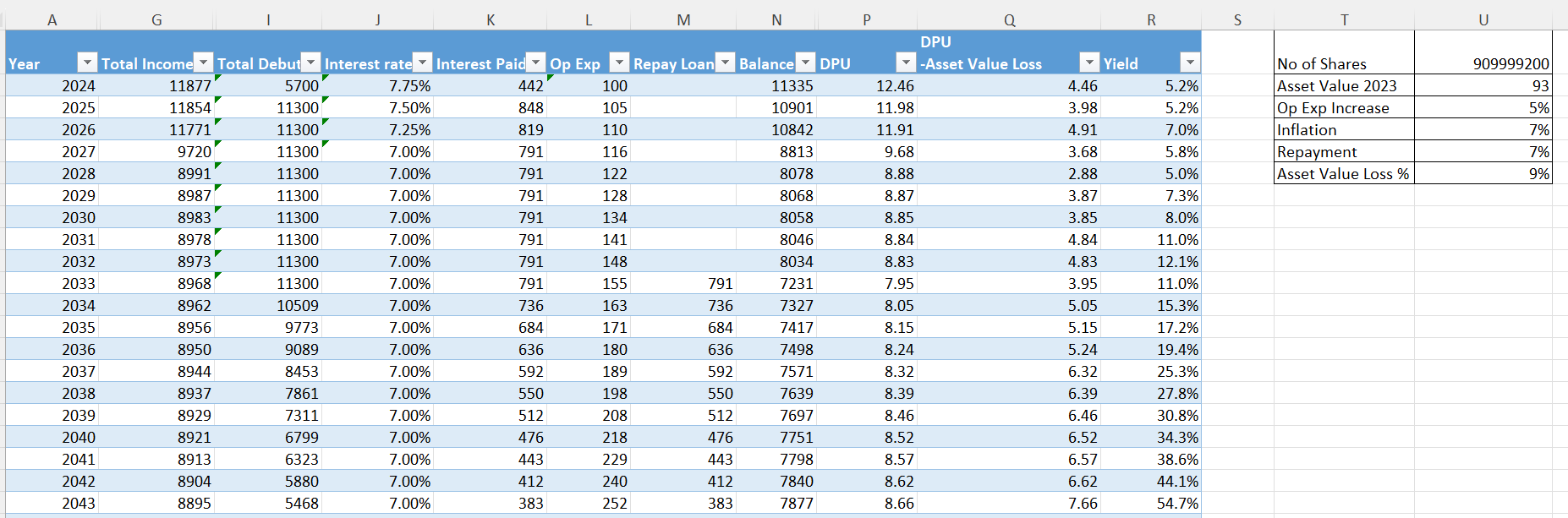The height and width of the screenshot is (518, 1568).
Task: Expand the Repay Loan filter dropdown
Action: click(725, 63)
